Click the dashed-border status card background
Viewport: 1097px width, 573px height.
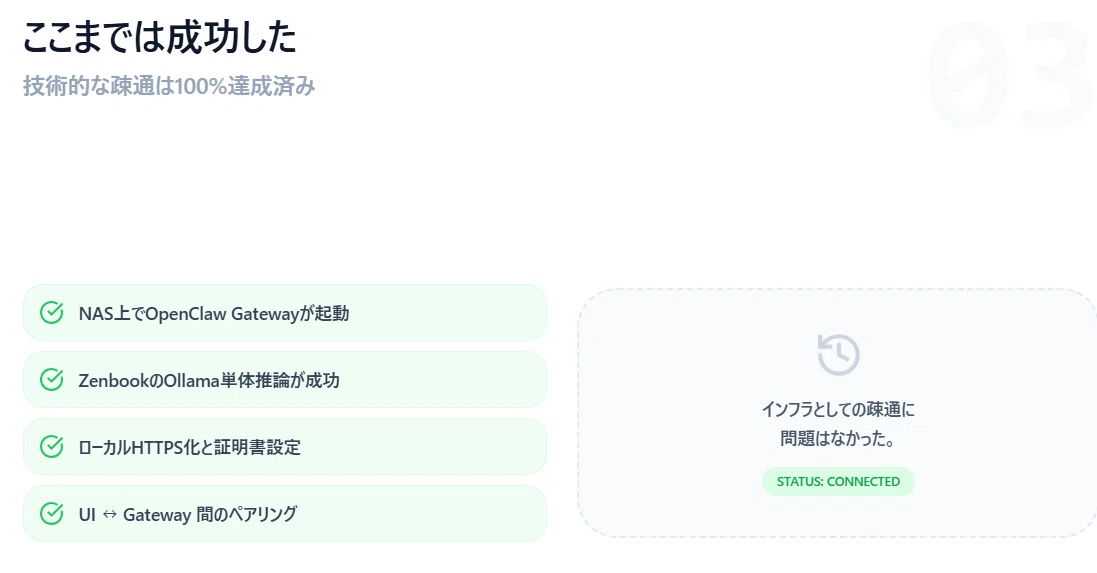[837, 413]
